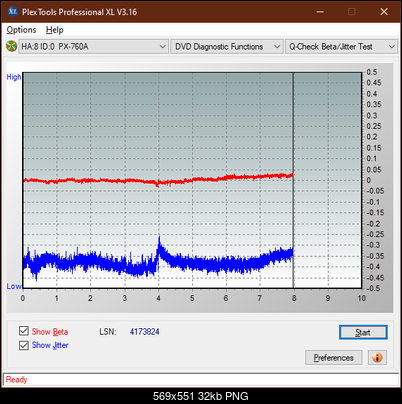Open the Options menu
The image size is (402, 404).
[x=21, y=30]
